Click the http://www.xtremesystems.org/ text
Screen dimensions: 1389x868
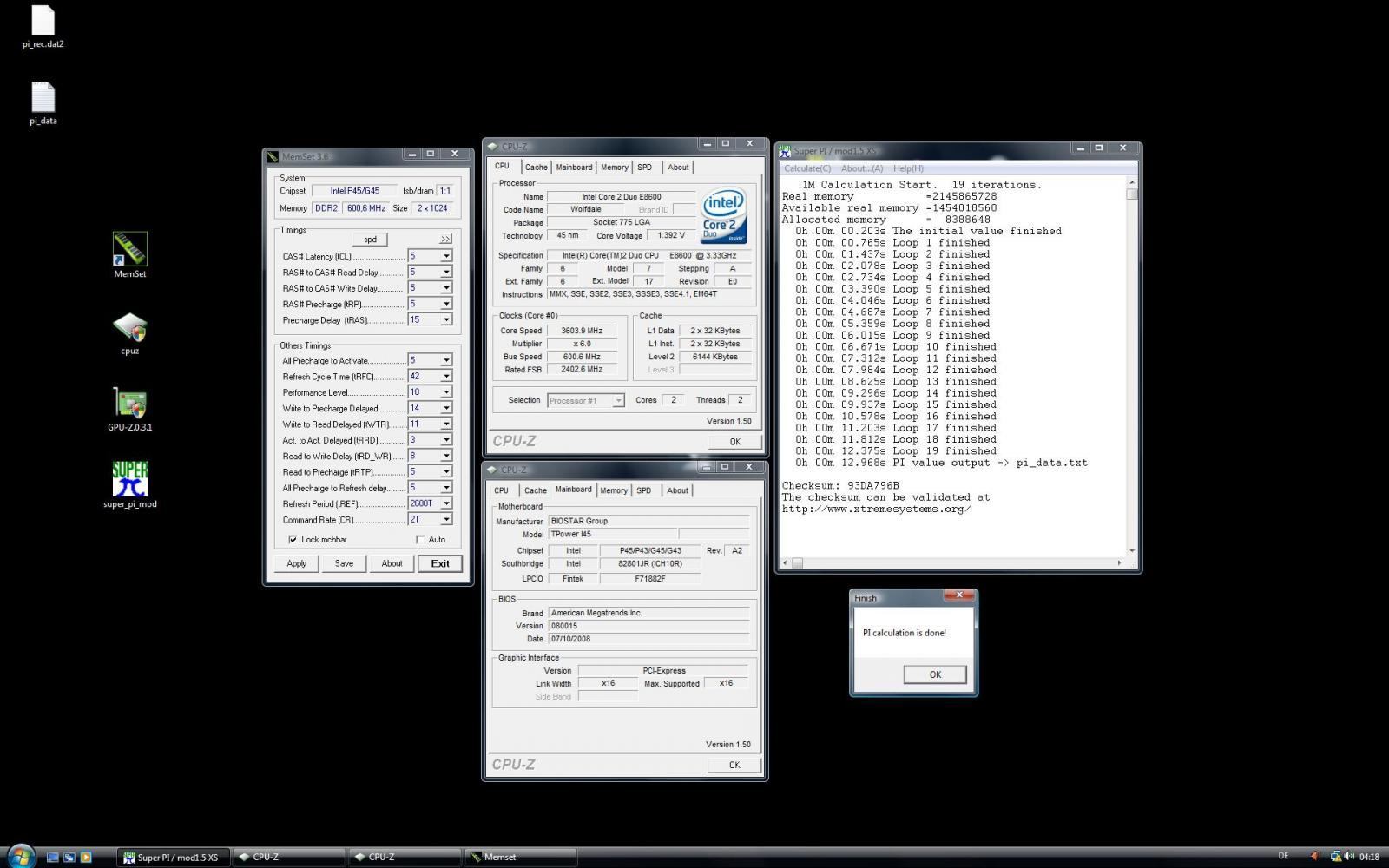(x=876, y=509)
